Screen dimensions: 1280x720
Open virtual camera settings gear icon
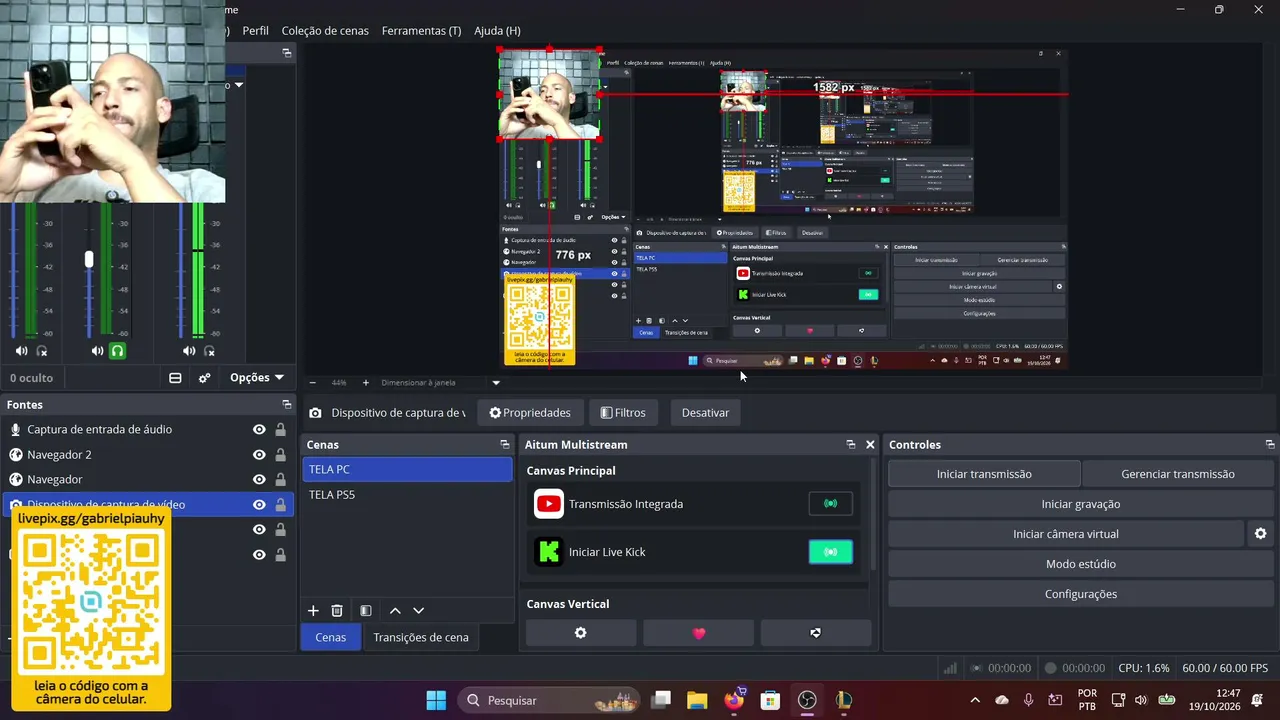(1260, 534)
